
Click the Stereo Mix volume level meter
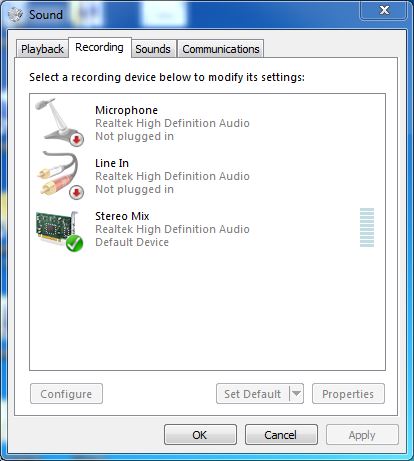pyautogui.click(x=367, y=228)
